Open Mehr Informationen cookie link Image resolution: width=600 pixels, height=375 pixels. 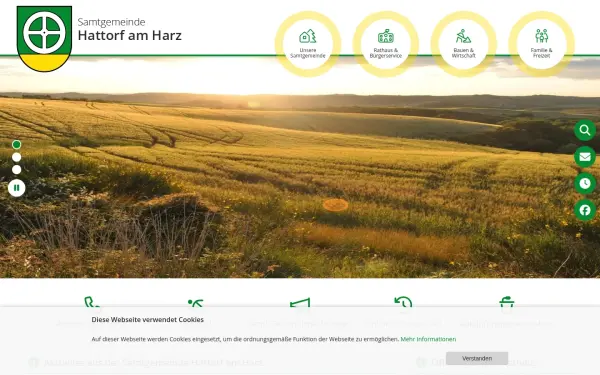click(428, 339)
